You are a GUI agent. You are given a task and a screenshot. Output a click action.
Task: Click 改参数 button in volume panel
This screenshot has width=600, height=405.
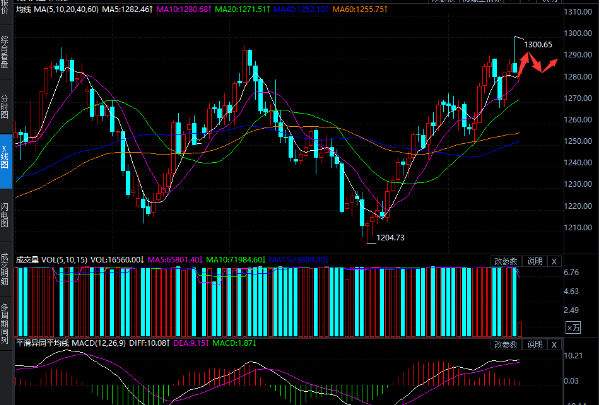point(506,261)
